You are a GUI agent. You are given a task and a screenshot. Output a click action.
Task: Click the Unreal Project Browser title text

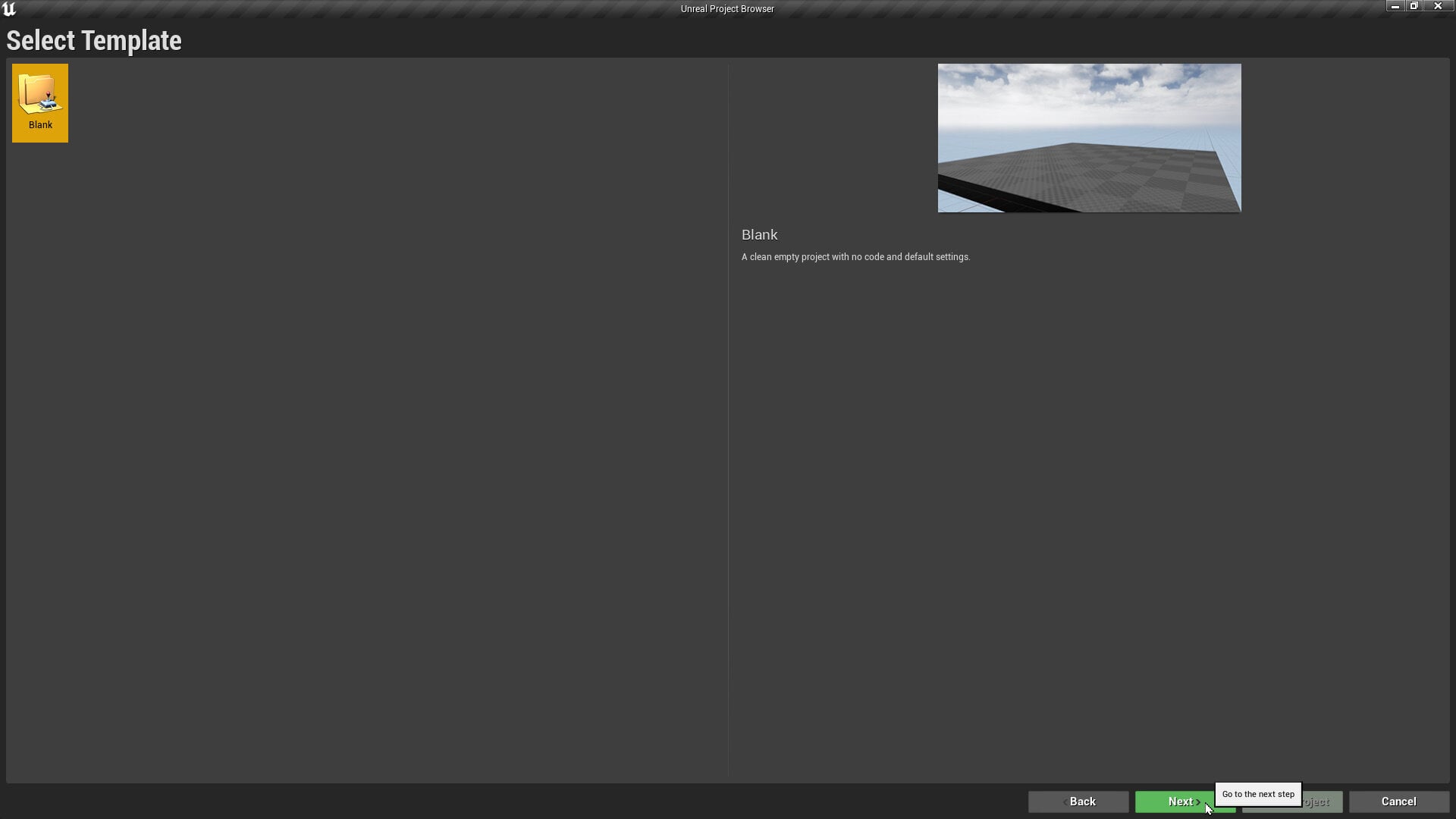coord(727,9)
